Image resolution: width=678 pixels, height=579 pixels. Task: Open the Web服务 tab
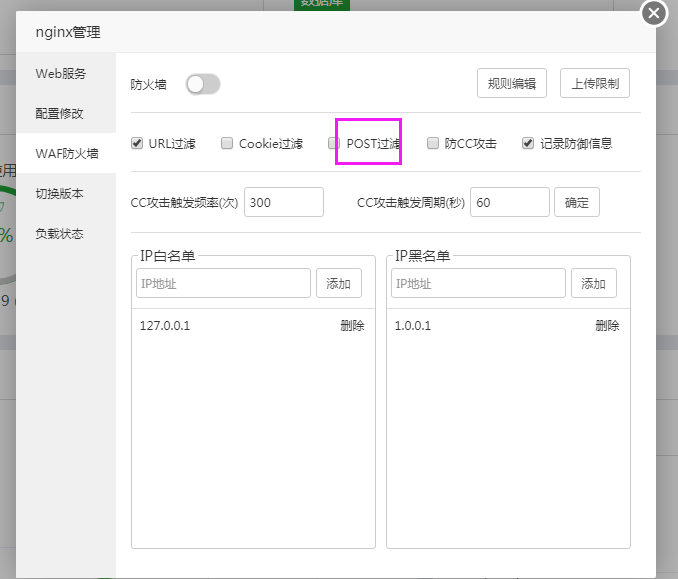pos(66,74)
